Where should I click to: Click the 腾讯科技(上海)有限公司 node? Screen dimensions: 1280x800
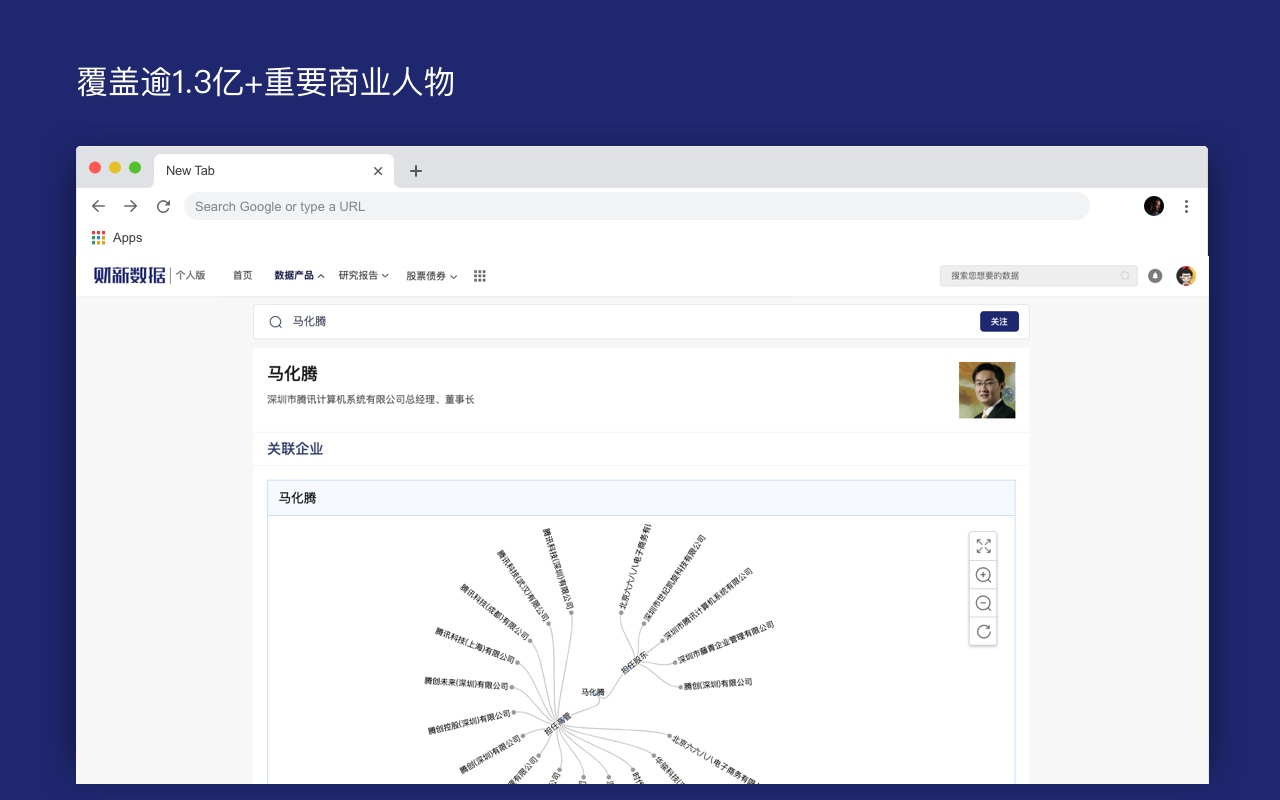click(x=475, y=647)
